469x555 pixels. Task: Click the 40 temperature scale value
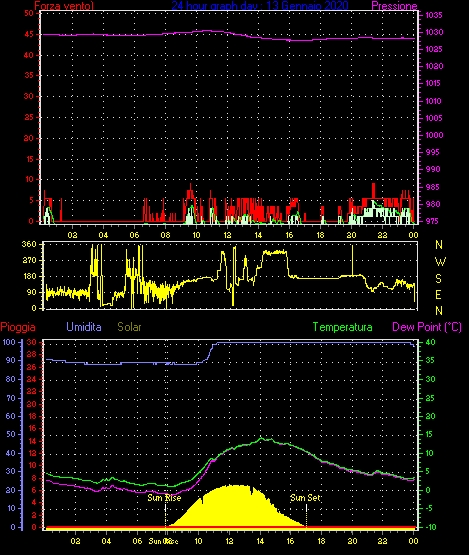430,342
